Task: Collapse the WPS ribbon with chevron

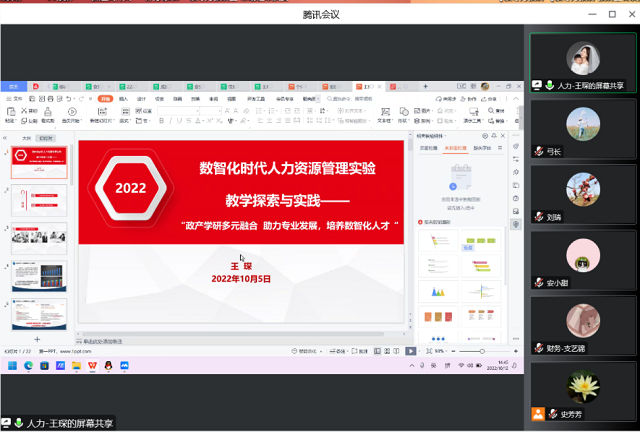Action: click(x=516, y=99)
